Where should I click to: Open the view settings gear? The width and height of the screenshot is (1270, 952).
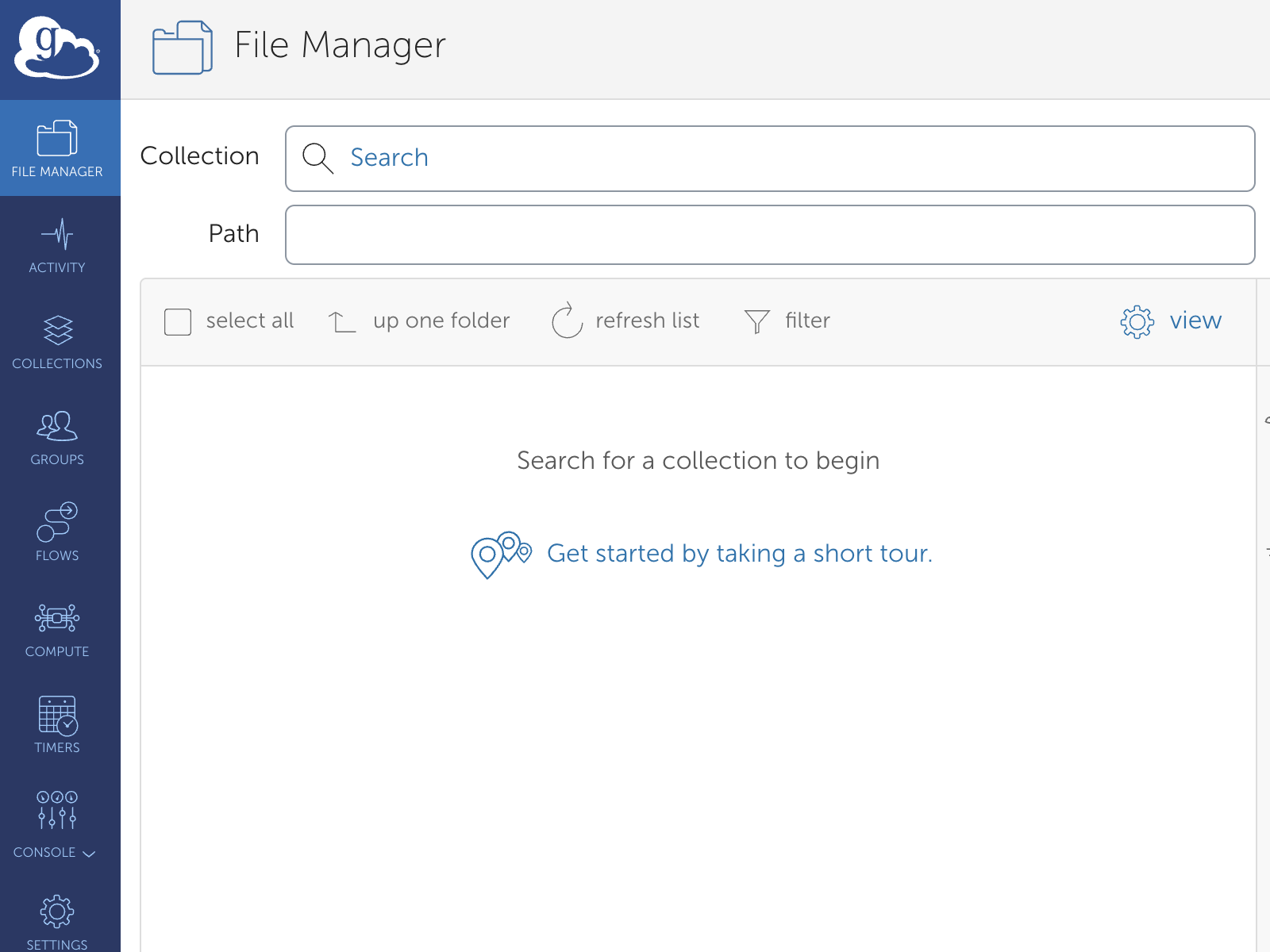coord(1137,321)
